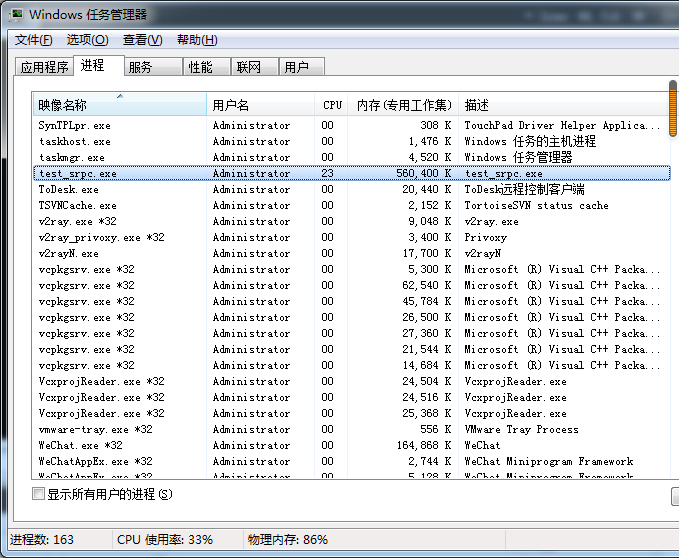Click 进程数: 163 in status bar
This screenshot has height=558, width=679.
(x=42, y=540)
